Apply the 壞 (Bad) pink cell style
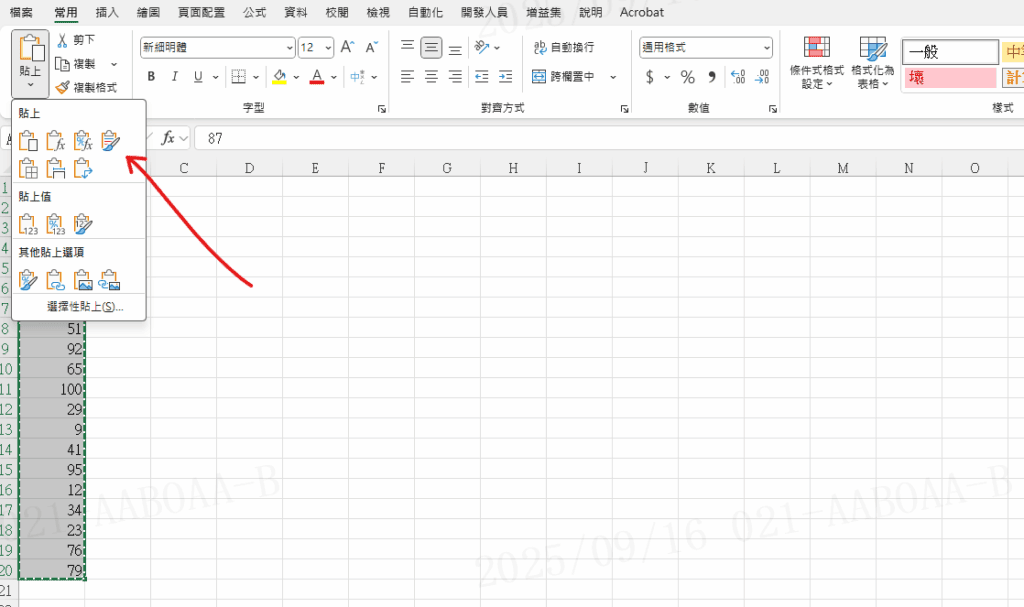Screen dimensions: 1024x607 click(950, 78)
